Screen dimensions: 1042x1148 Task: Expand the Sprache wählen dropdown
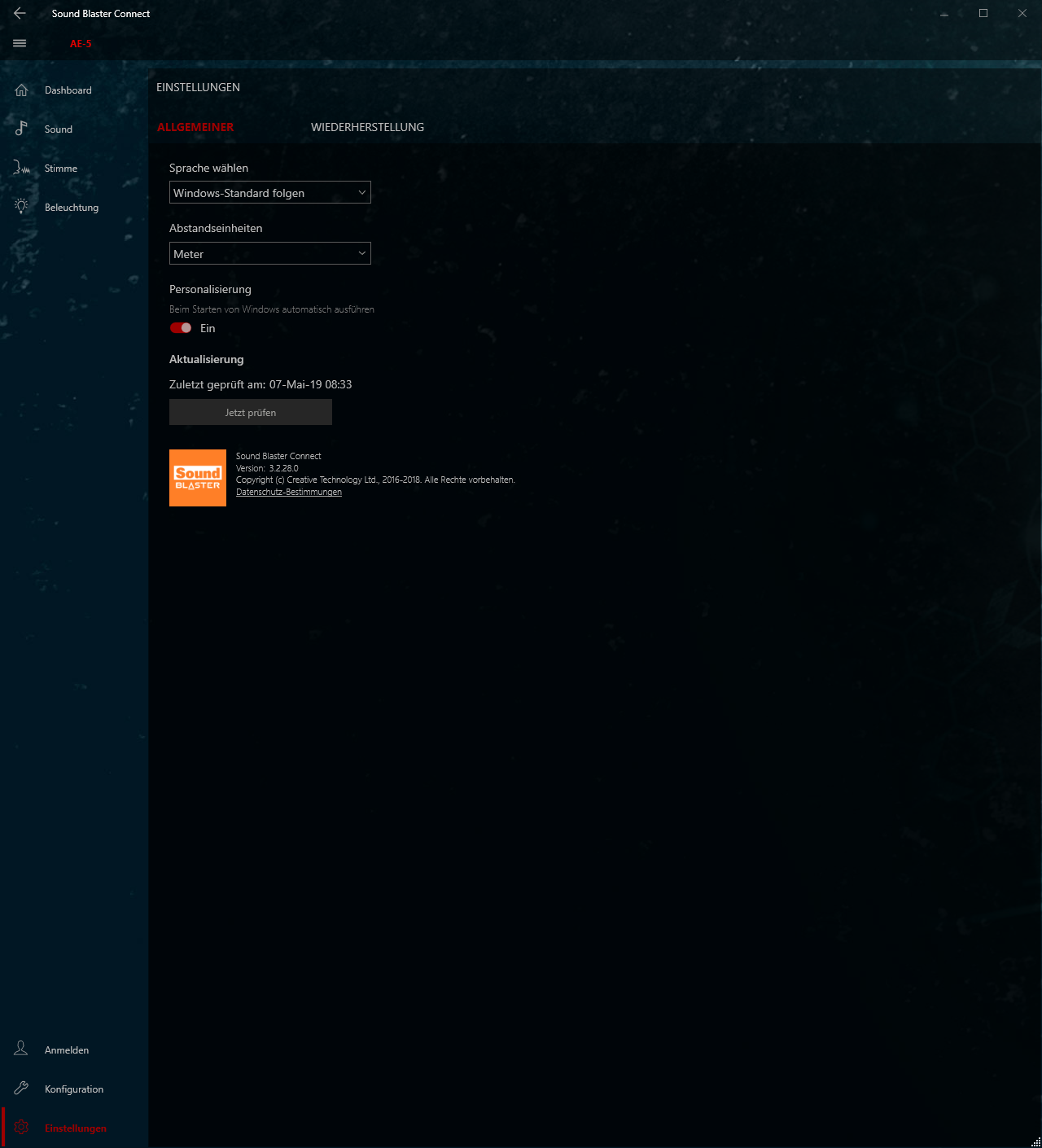[270, 192]
